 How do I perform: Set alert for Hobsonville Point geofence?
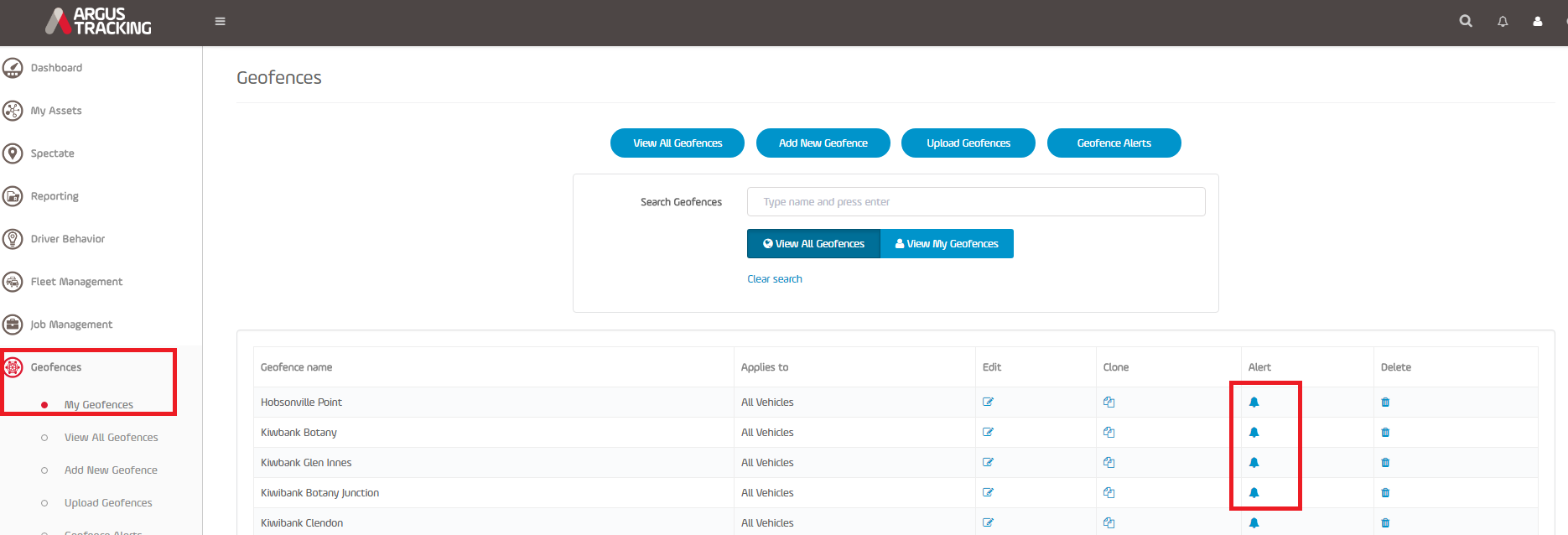[x=1254, y=403]
